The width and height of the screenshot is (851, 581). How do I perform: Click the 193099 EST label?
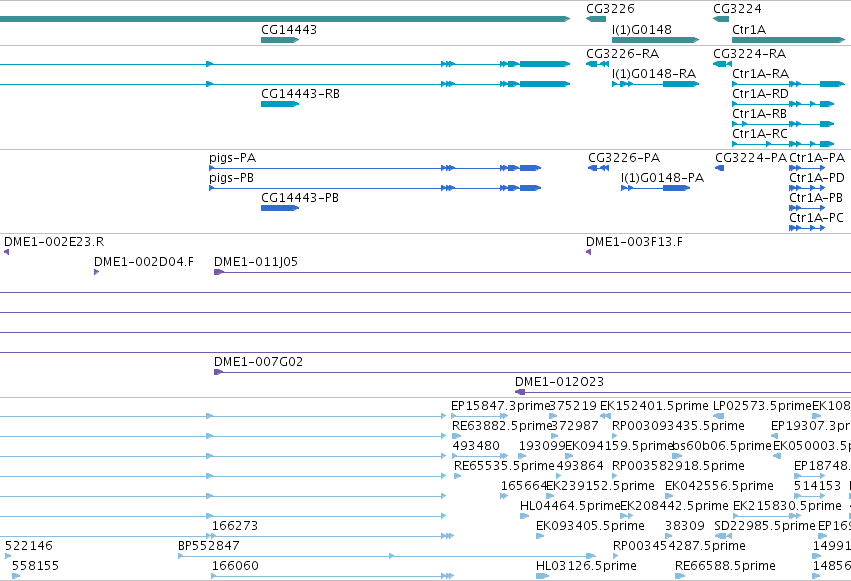coord(542,446)
